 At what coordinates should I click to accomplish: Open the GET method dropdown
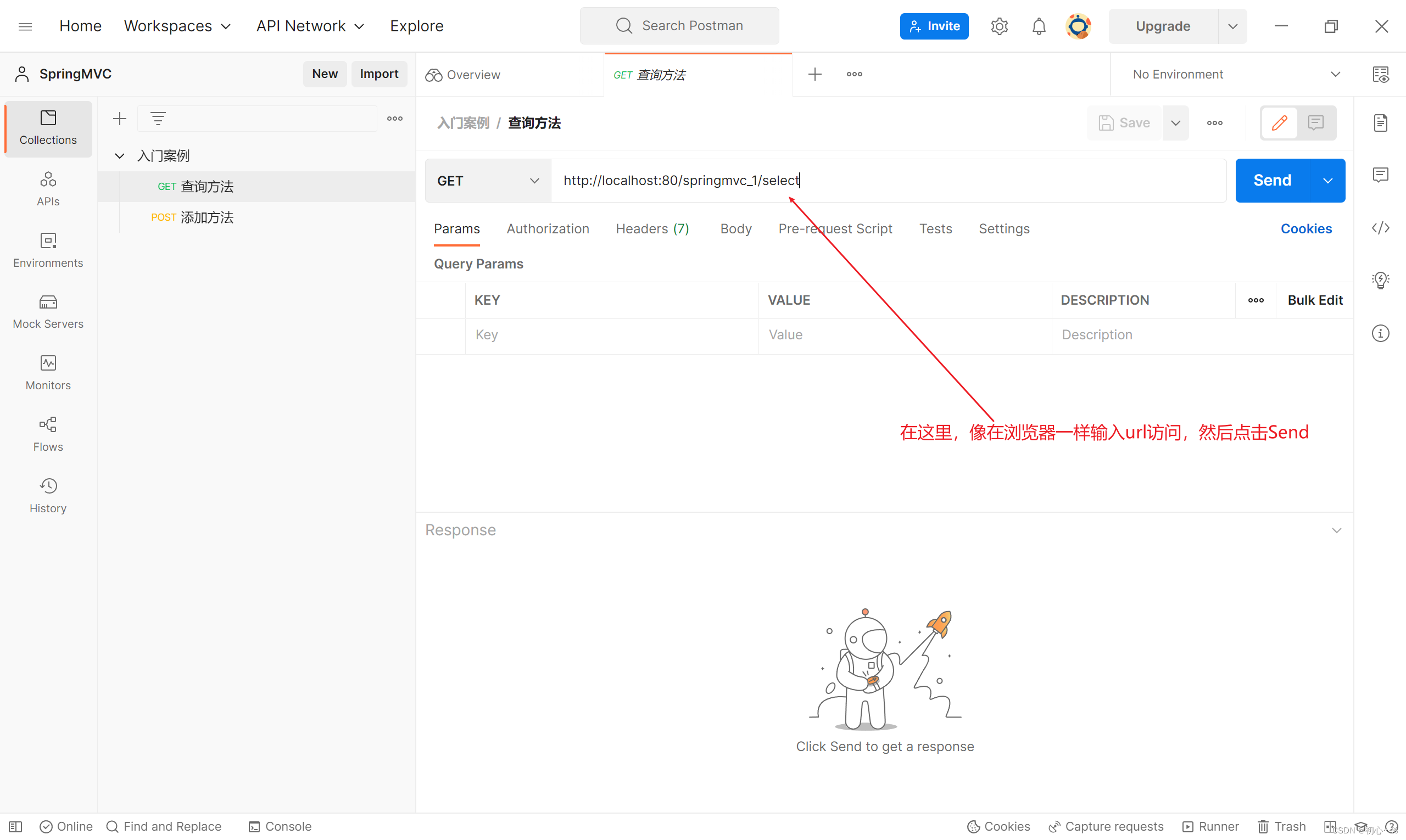[488, 181]
